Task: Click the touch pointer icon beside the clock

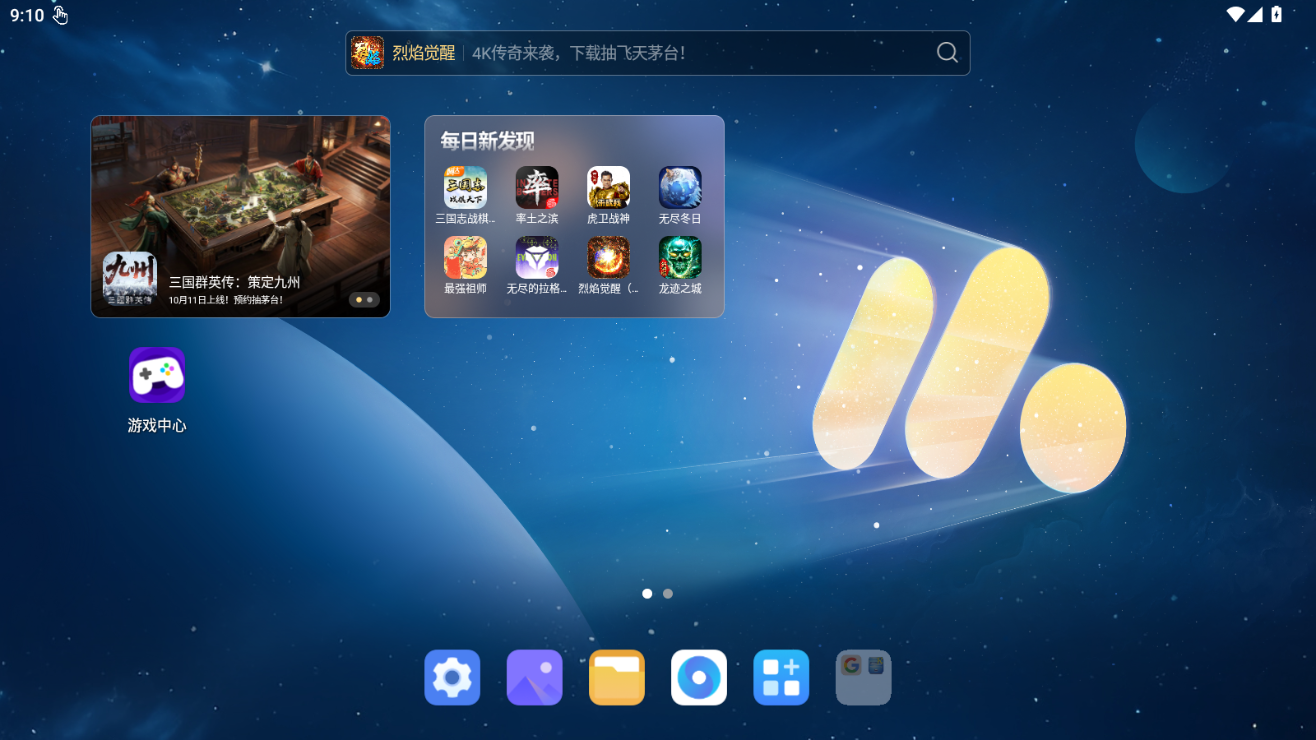Action: 61,15
